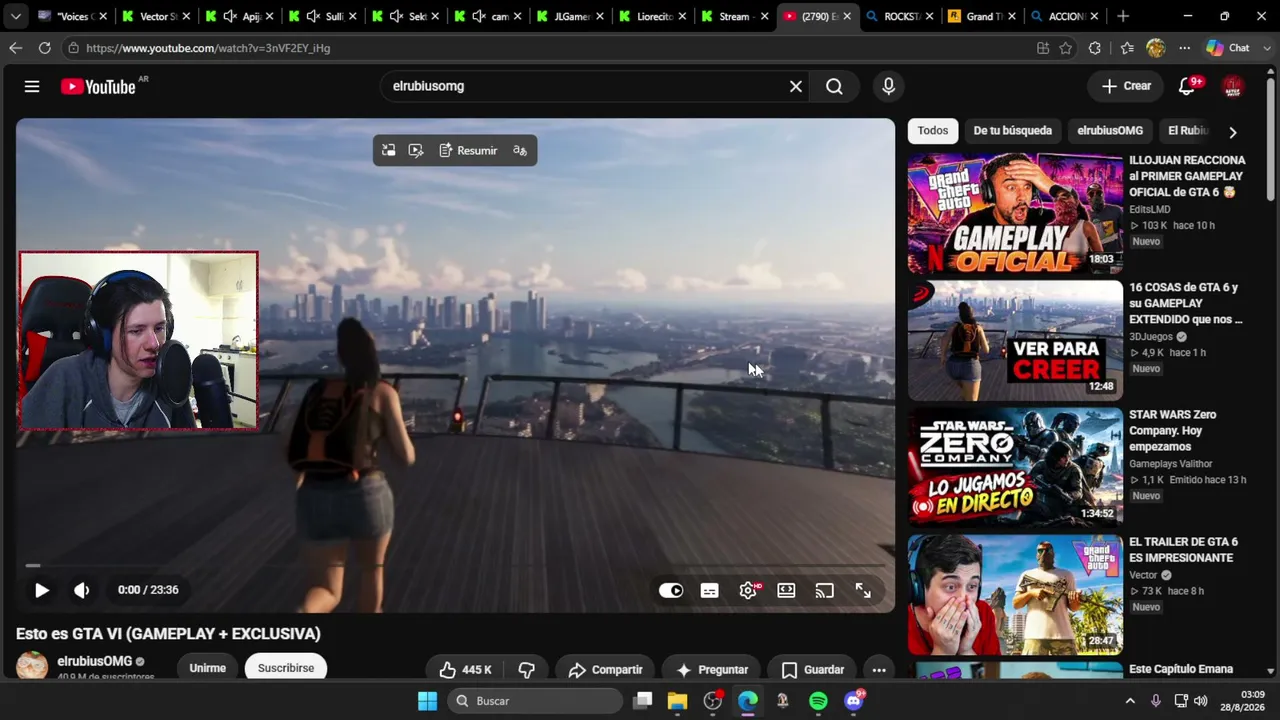Start a voice search with the microphone
The height and width of the screenshot is (720, 1280).
(x=888, y=87)
